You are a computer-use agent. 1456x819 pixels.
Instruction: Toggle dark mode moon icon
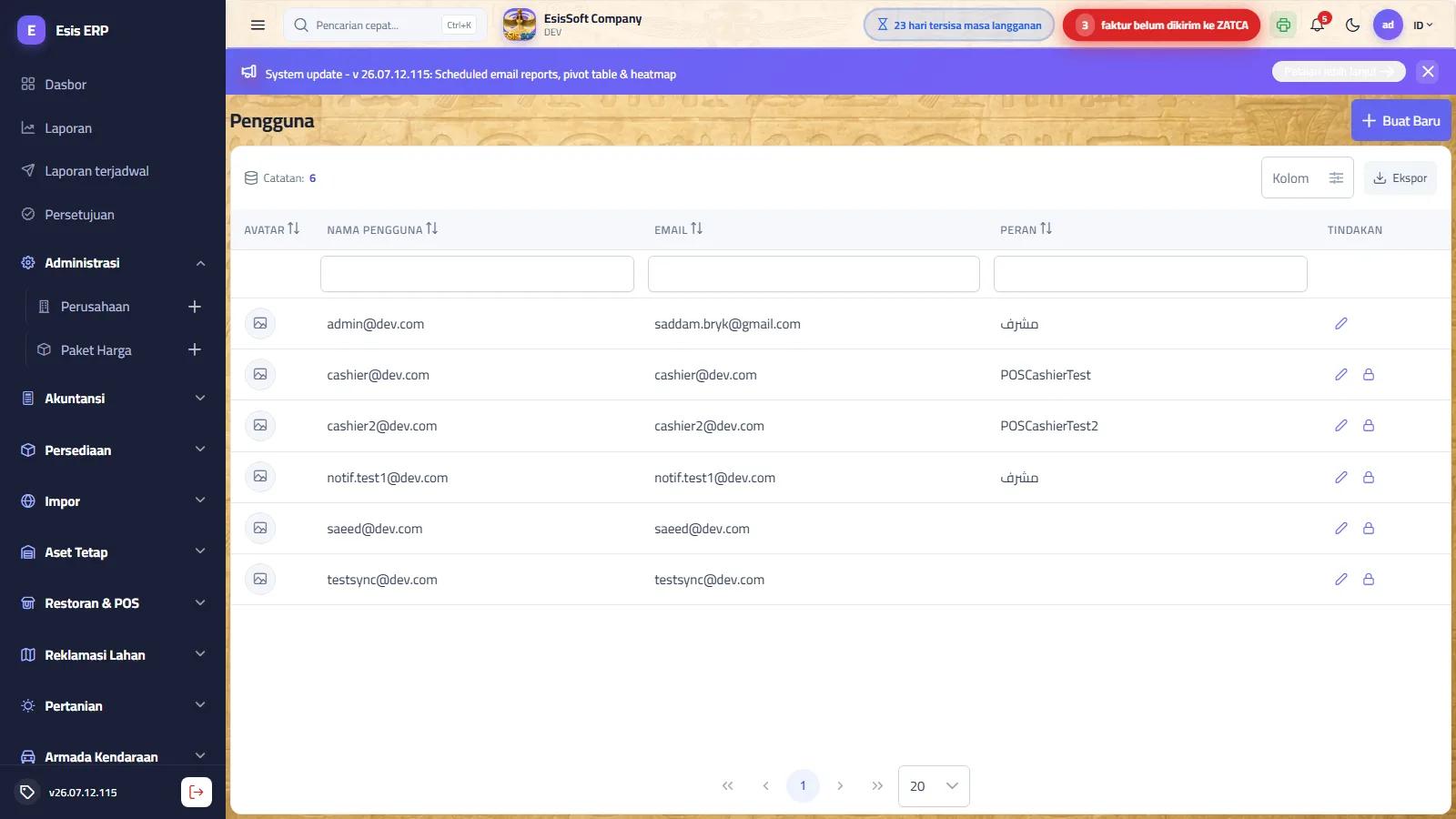[x=1352, y=25]
